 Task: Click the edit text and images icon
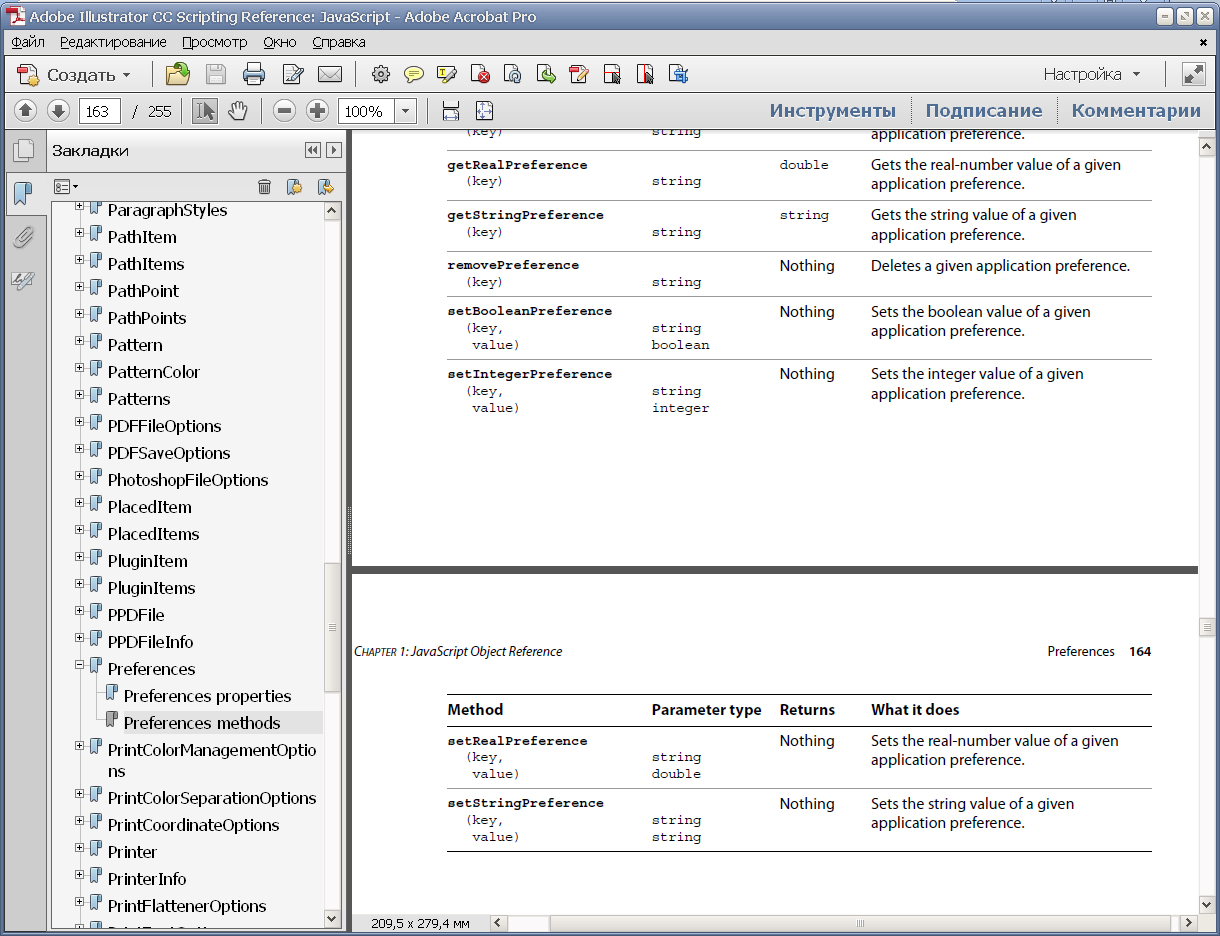579,74
